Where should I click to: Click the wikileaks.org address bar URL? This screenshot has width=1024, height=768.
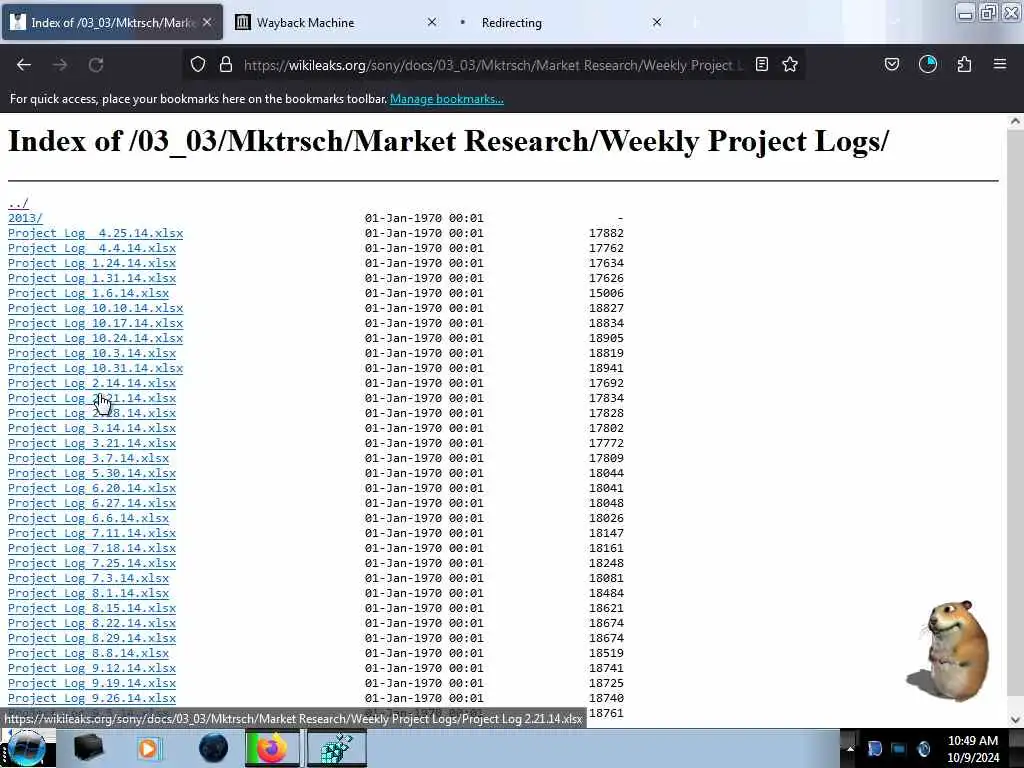(x=493, y=65)
